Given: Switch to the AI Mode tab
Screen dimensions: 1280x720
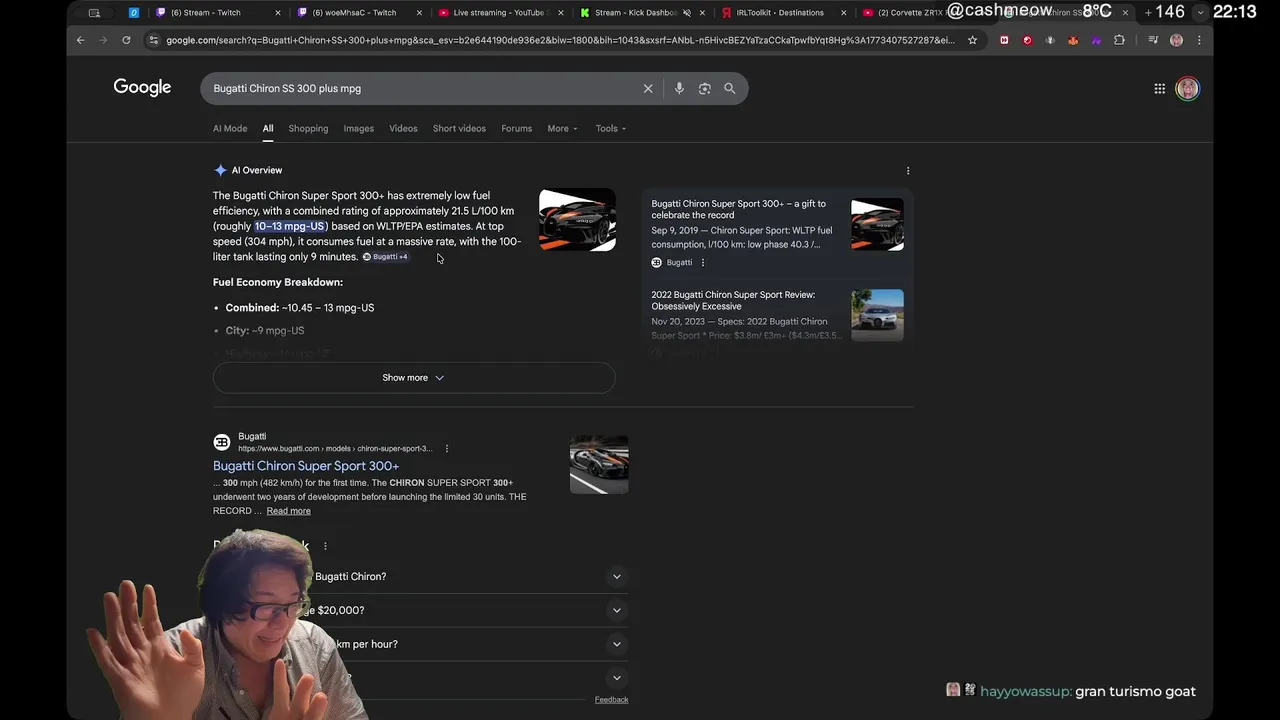Looking at the screenshot, I should 230,128.
